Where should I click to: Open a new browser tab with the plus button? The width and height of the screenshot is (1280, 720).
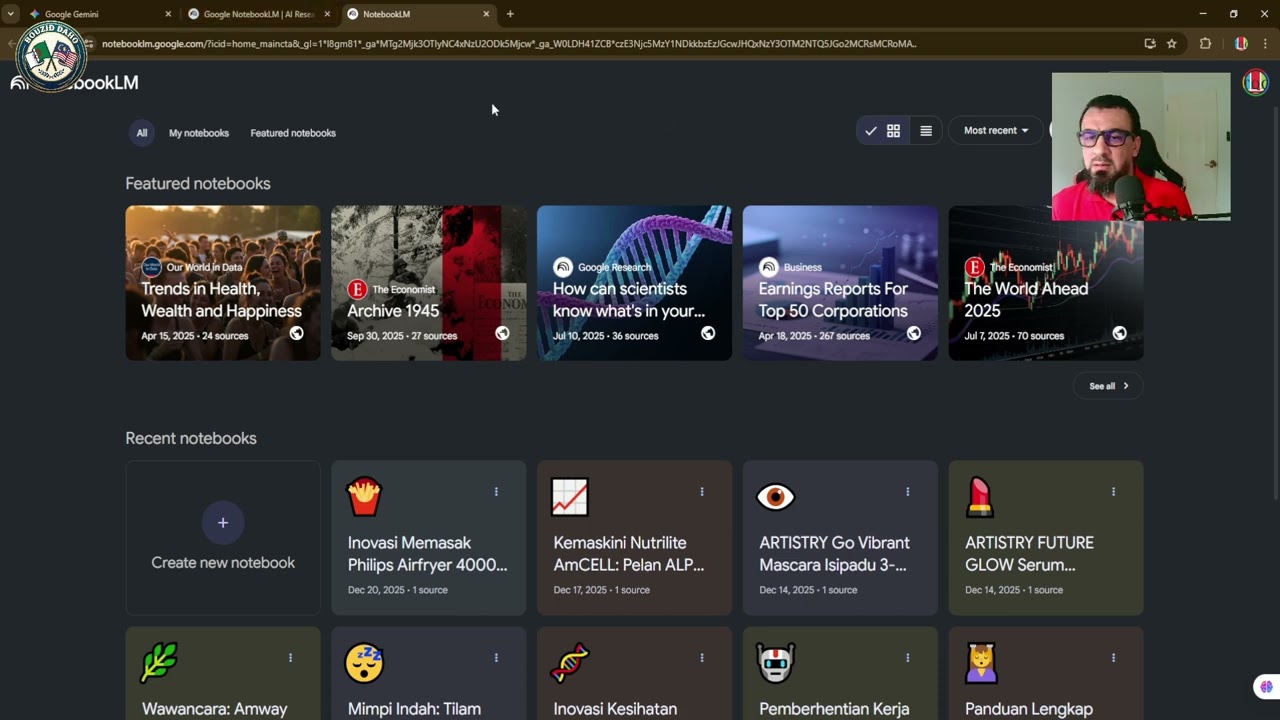tap(510, 14)
